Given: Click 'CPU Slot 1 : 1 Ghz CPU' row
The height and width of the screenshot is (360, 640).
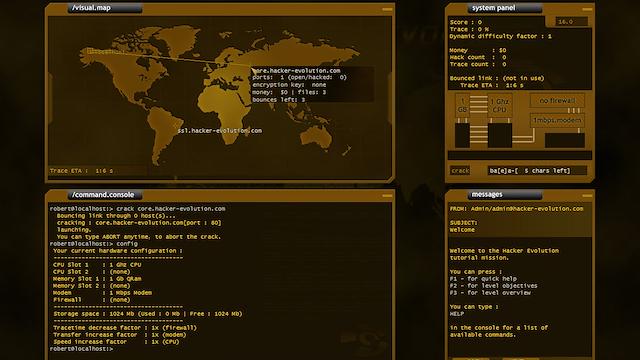Looking at the screenshot, I should 97,265.
